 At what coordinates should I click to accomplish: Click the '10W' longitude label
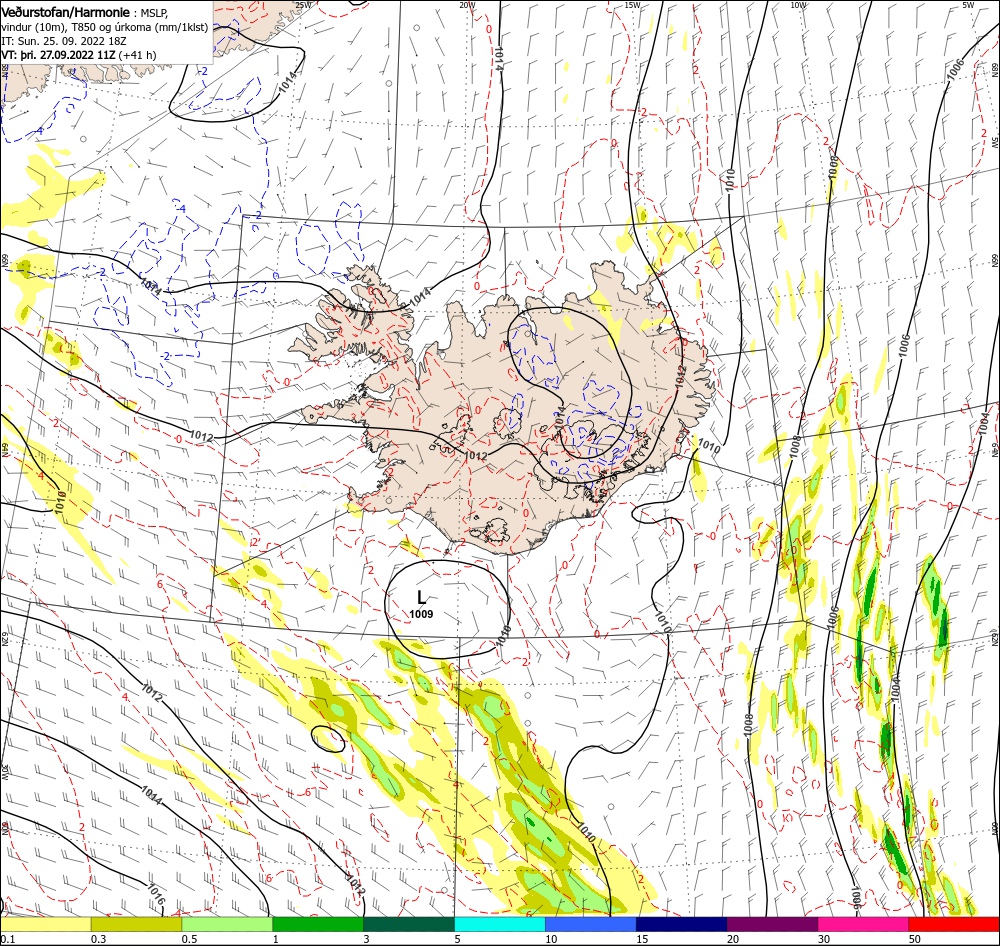pyautogui.click(x=798, y=5)
